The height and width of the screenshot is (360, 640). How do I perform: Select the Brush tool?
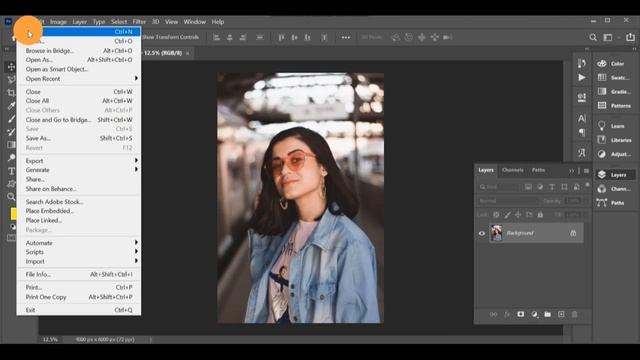coord(11,119)
